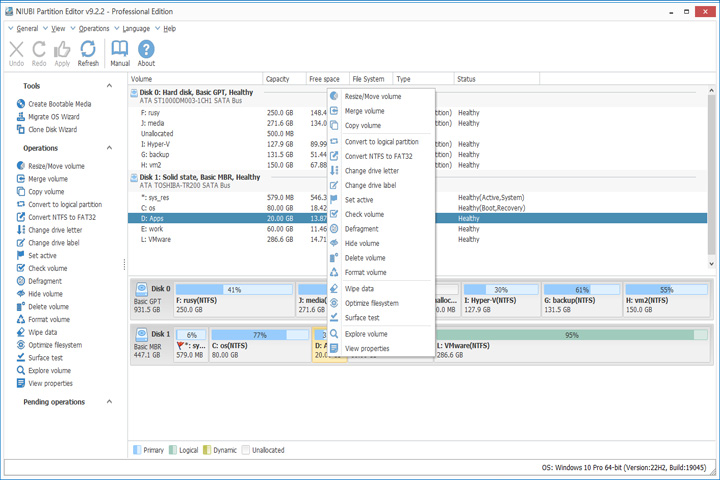Collapse the Tools section chevron
The image size is (720, 480).
109,86
